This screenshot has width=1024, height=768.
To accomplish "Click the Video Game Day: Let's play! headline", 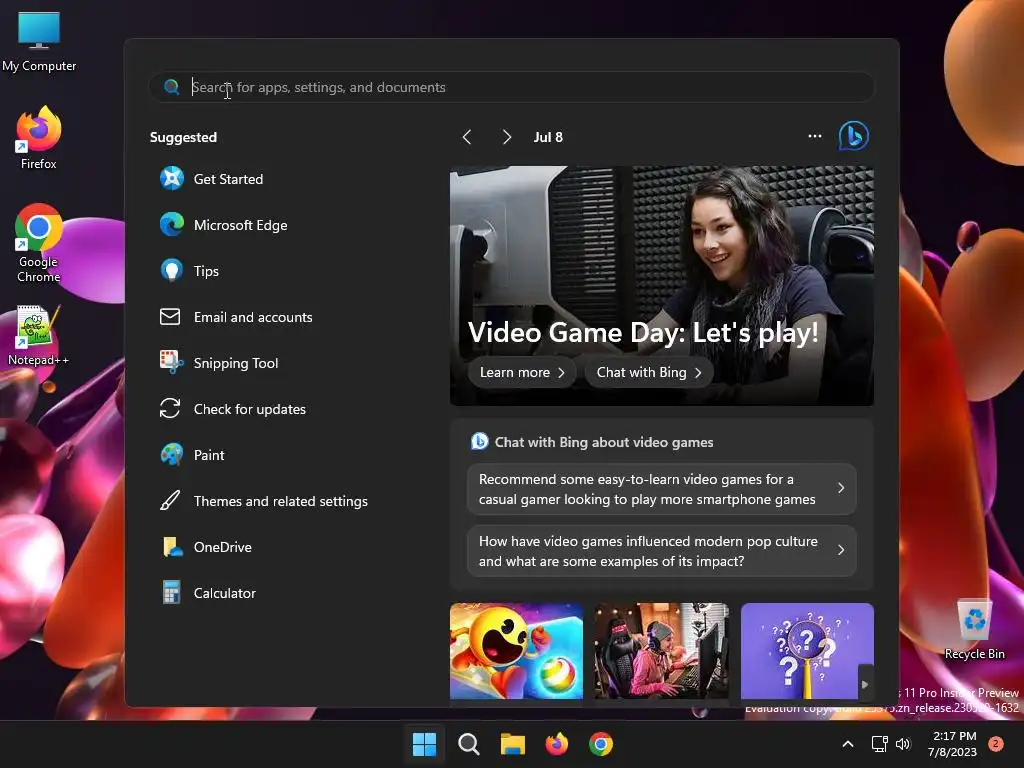I will pyautogui.click(x=643, y=332).
